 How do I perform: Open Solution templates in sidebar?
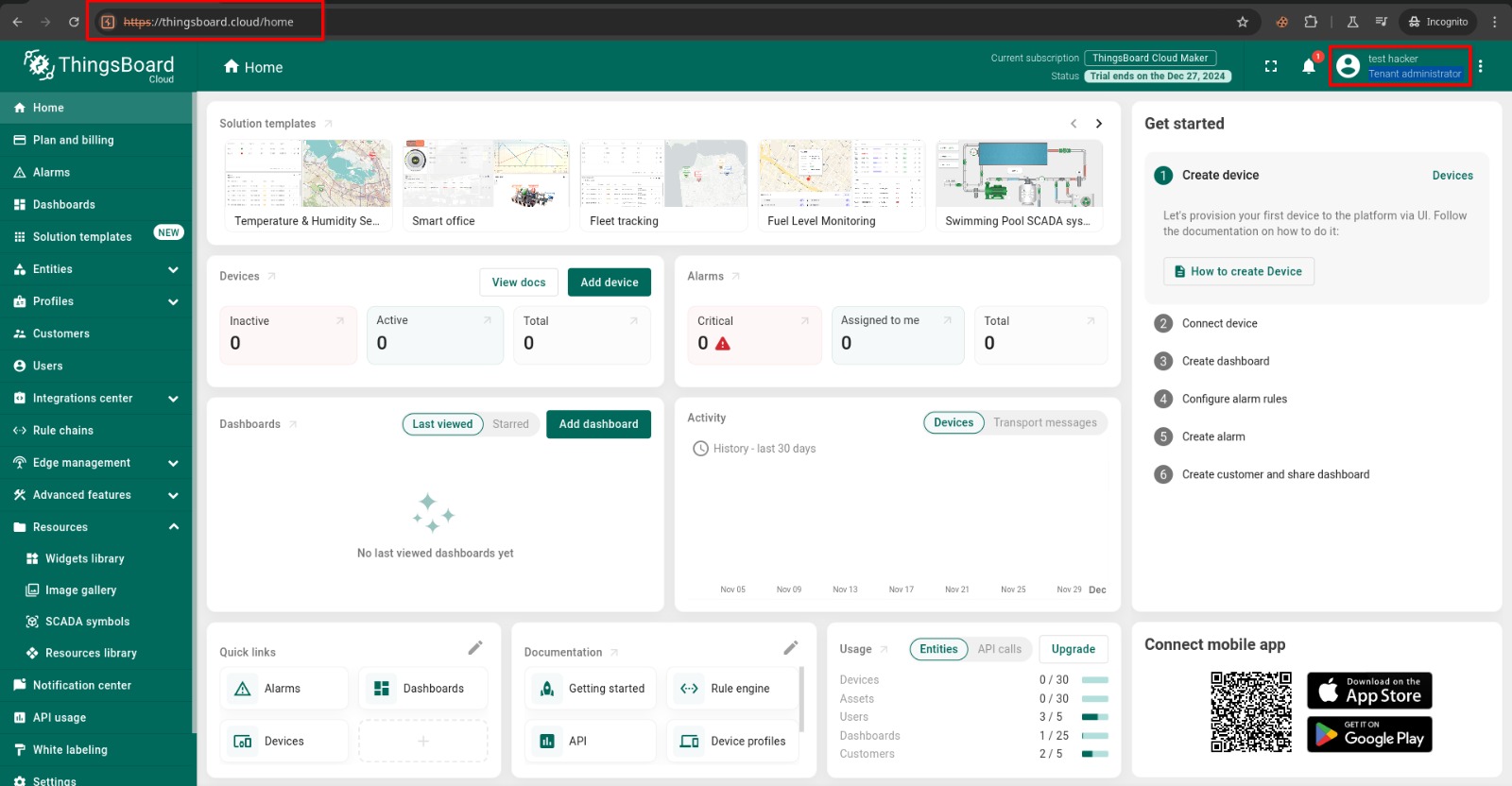click(96, 236)
